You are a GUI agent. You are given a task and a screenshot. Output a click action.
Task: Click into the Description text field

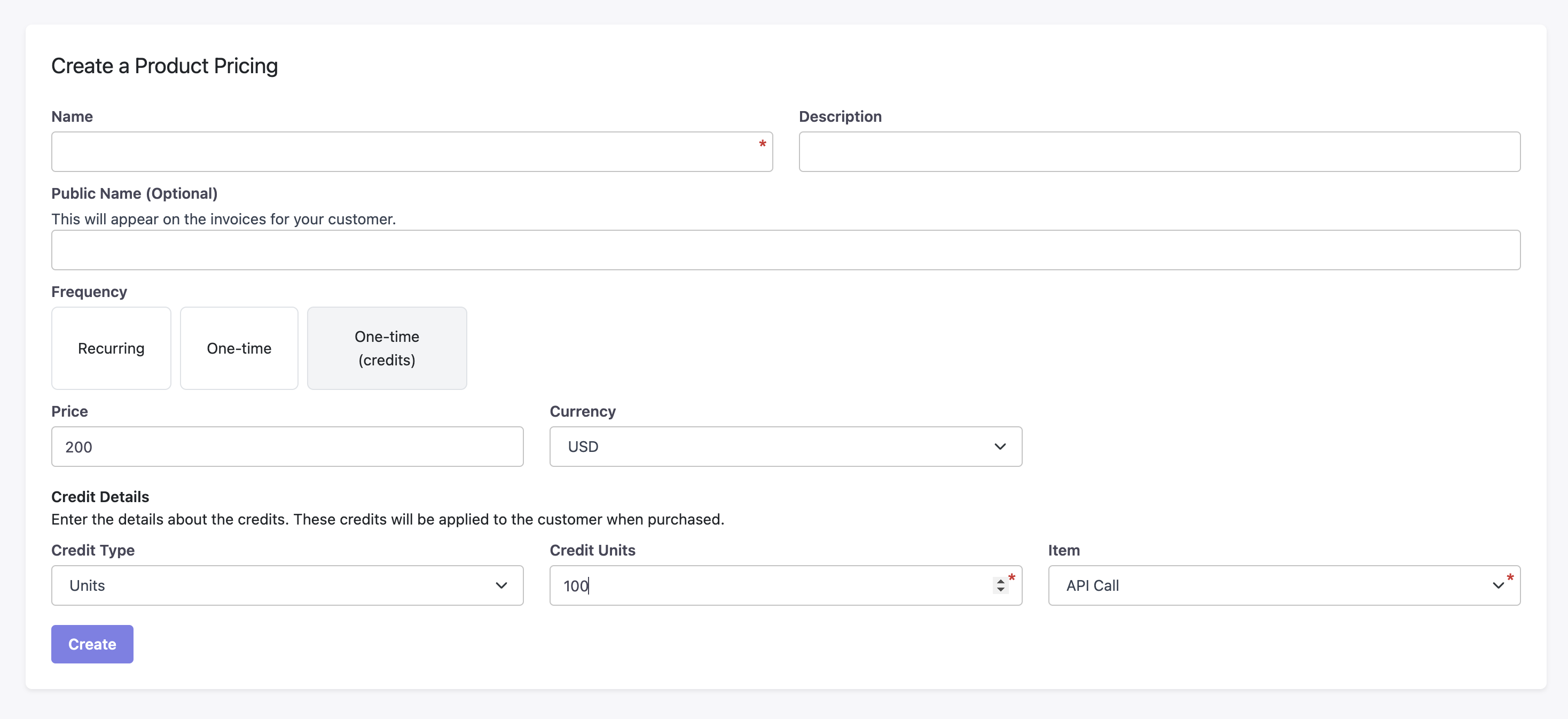pyautogui.click(x=1159, y=152)
